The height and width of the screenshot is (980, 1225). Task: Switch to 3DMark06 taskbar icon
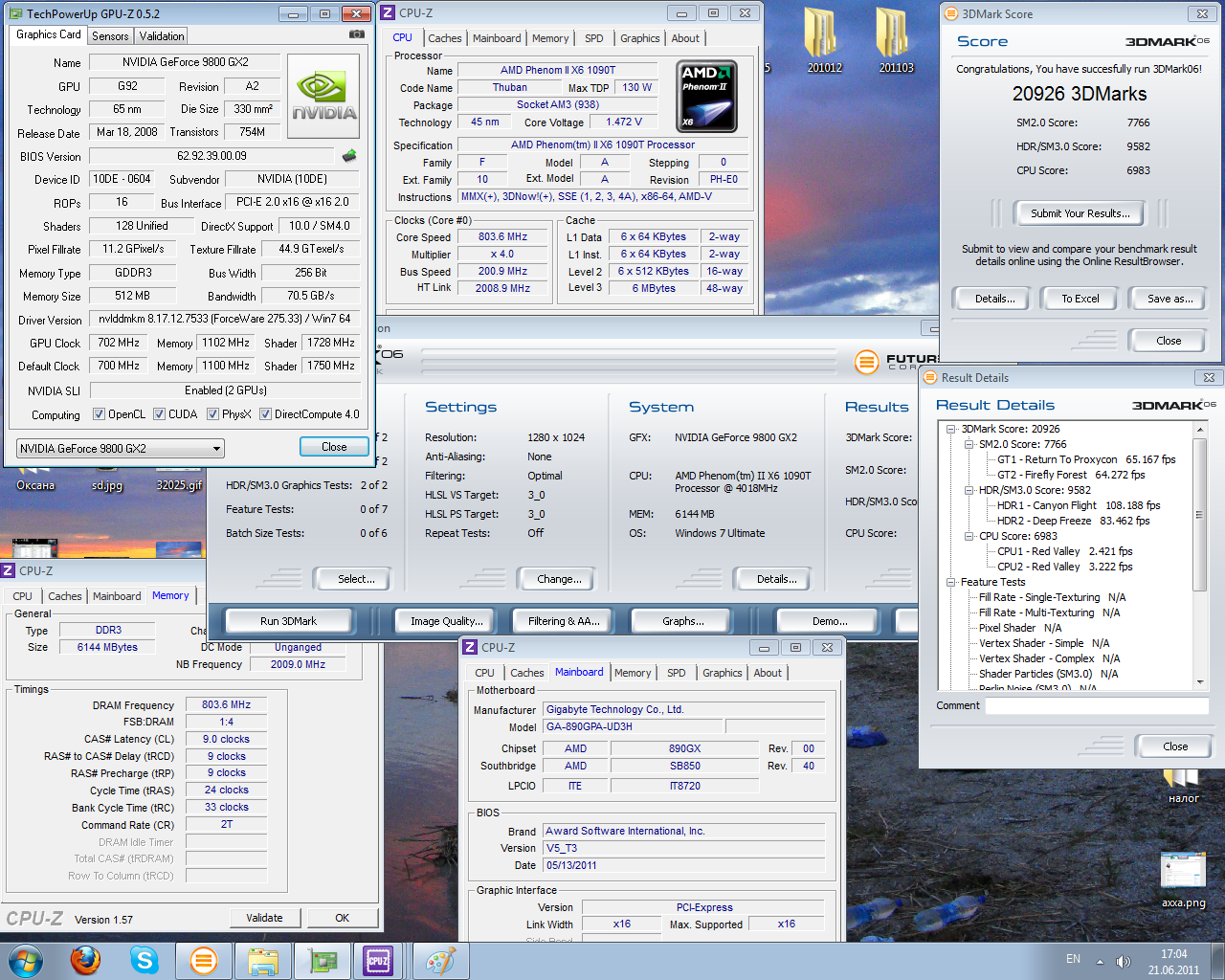[x=204, y=960]
